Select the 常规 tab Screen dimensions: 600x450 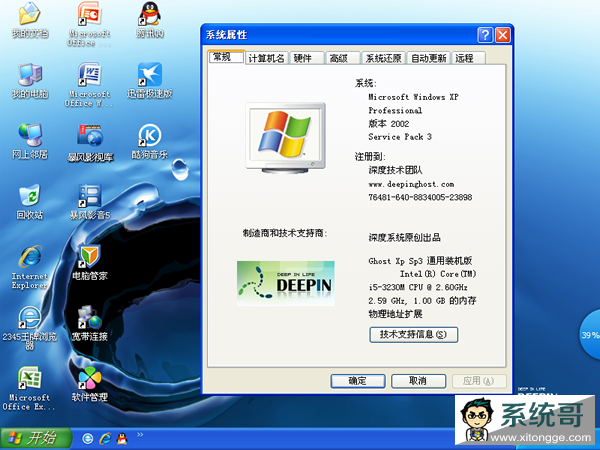[x=226, y=57]
